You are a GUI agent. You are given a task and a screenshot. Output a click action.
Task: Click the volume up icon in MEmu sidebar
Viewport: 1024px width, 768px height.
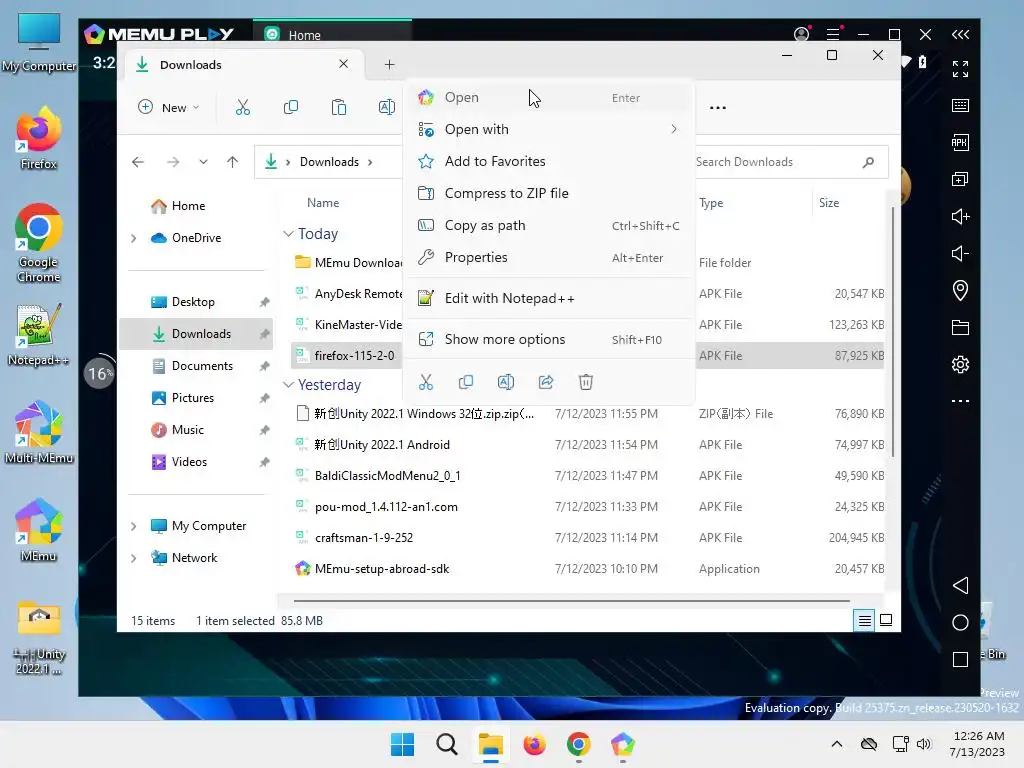(960, 216)
